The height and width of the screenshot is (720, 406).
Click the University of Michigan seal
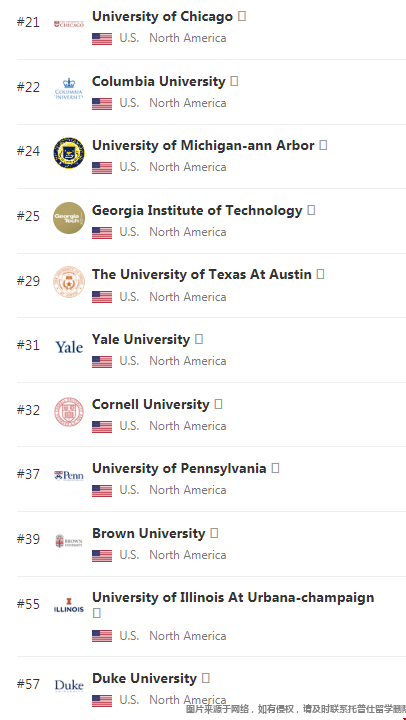[69, 153]
